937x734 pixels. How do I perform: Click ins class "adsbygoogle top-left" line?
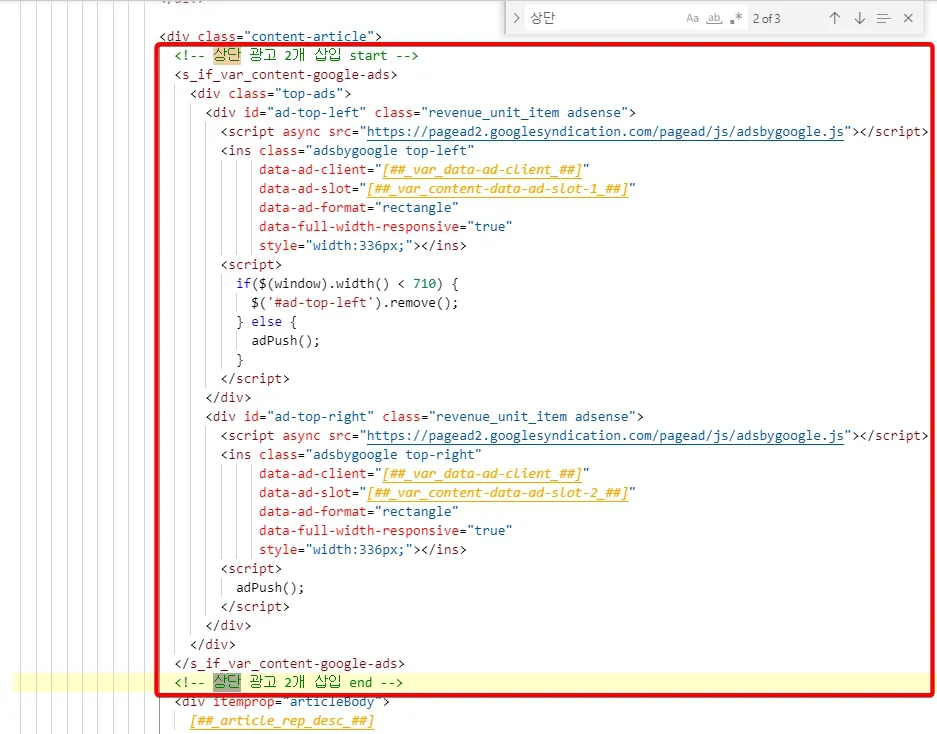pos(347,151)
